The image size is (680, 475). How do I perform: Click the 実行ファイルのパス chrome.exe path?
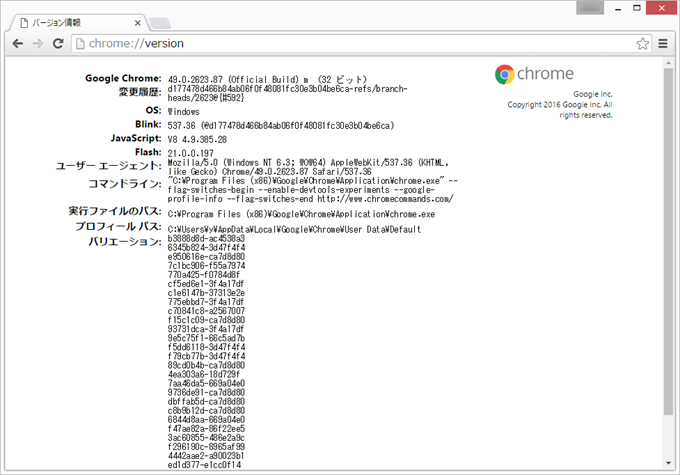301,214
